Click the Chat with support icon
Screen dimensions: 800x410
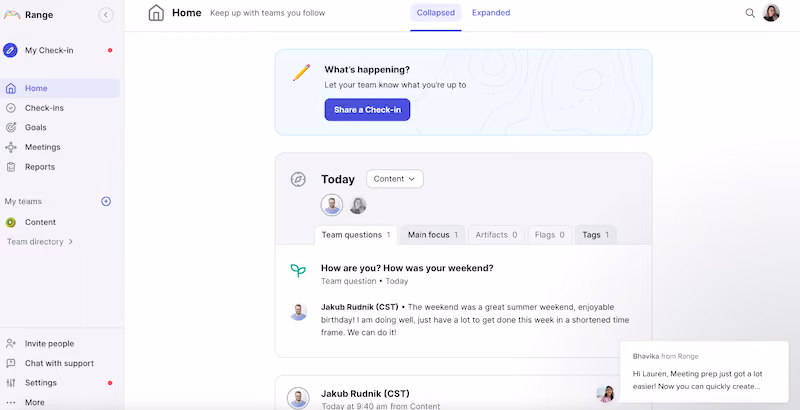tap(11, 363)
